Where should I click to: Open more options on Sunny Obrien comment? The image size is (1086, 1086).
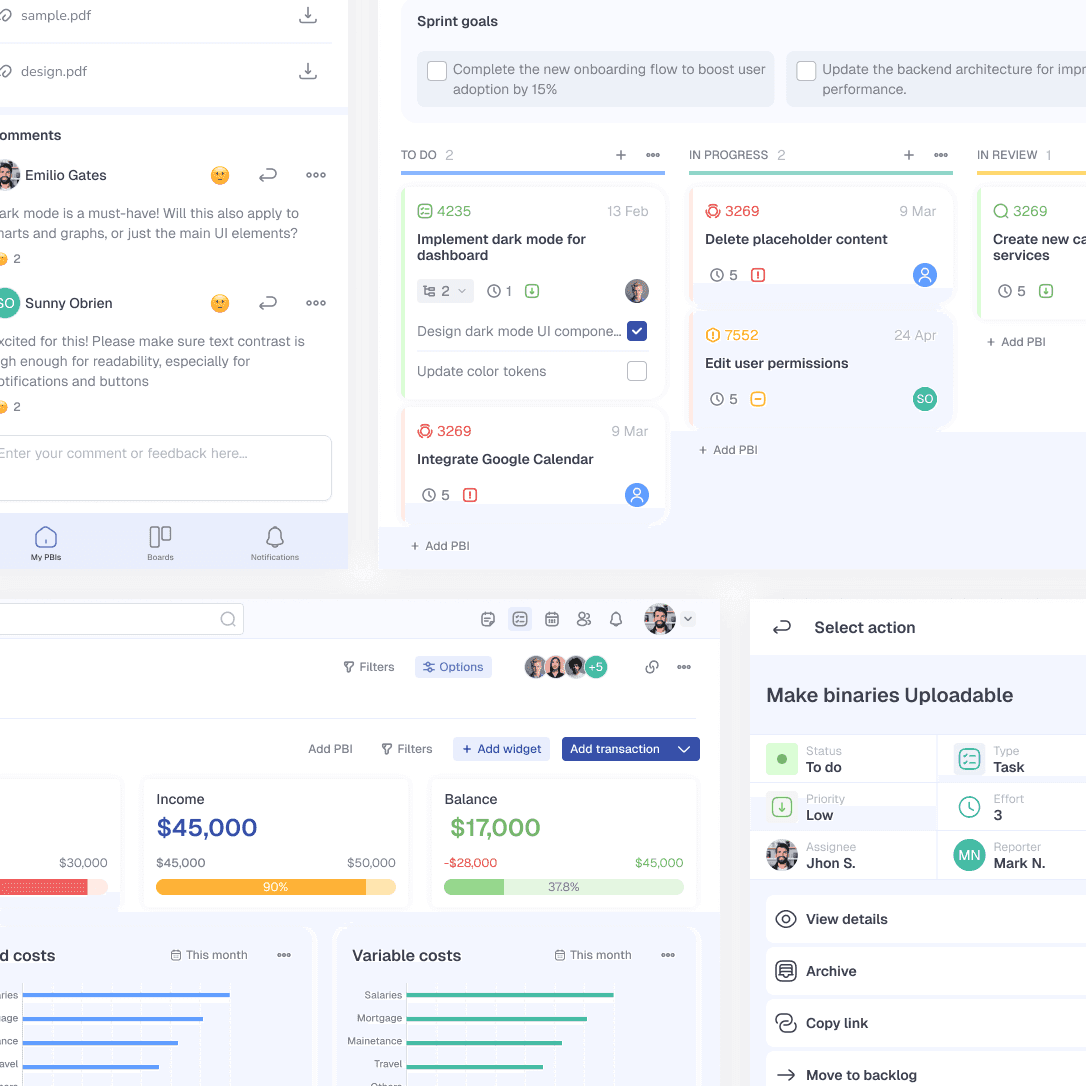[x=316, y=303]
